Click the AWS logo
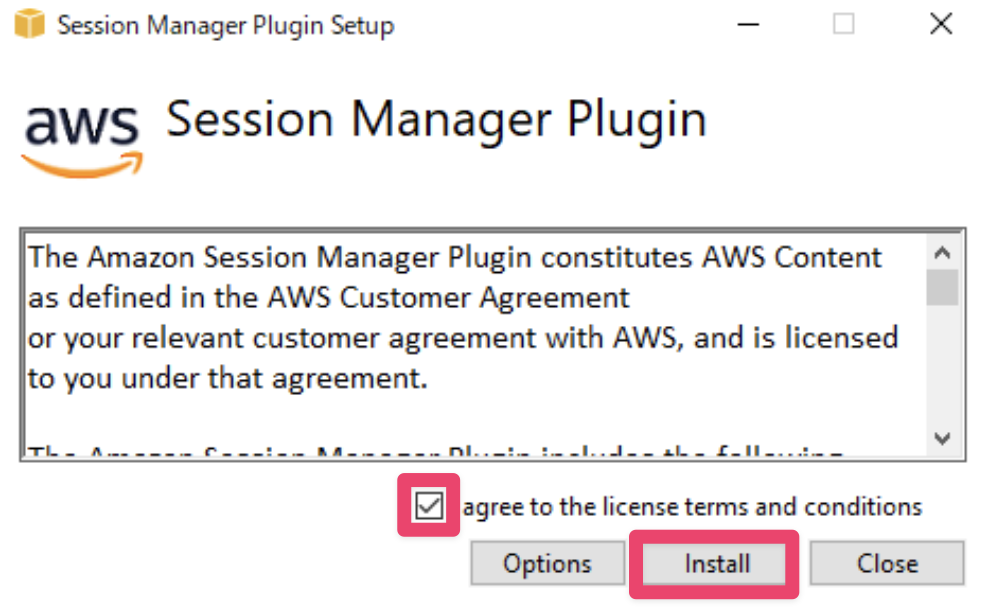 pos(82,134)
